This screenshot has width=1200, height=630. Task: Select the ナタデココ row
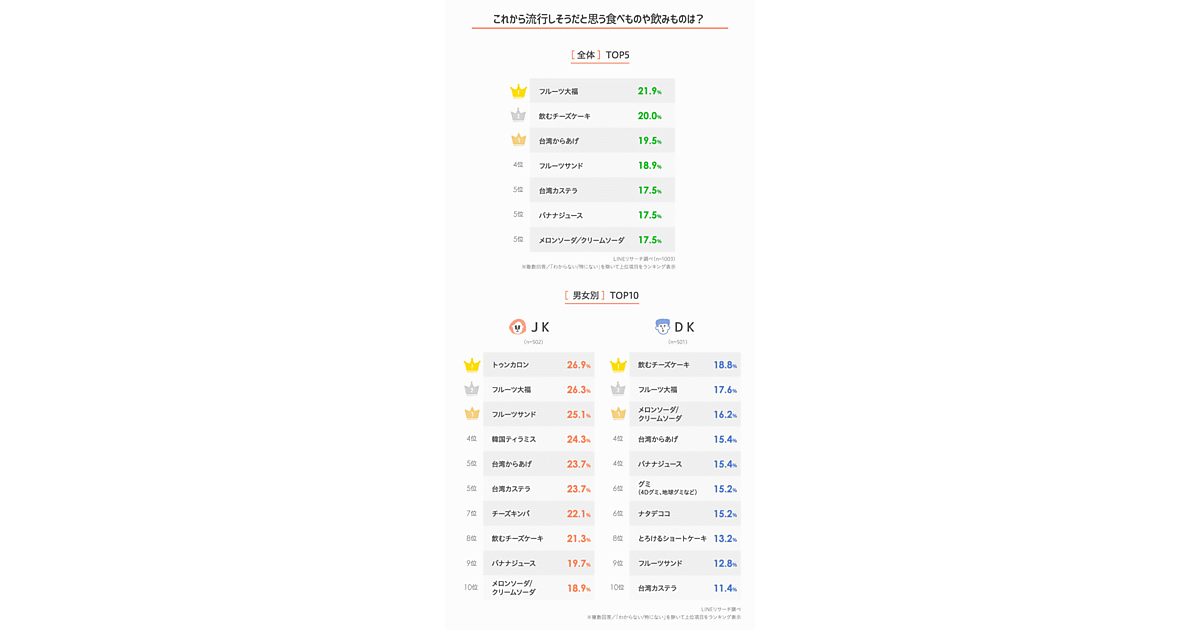coord(684,514)
